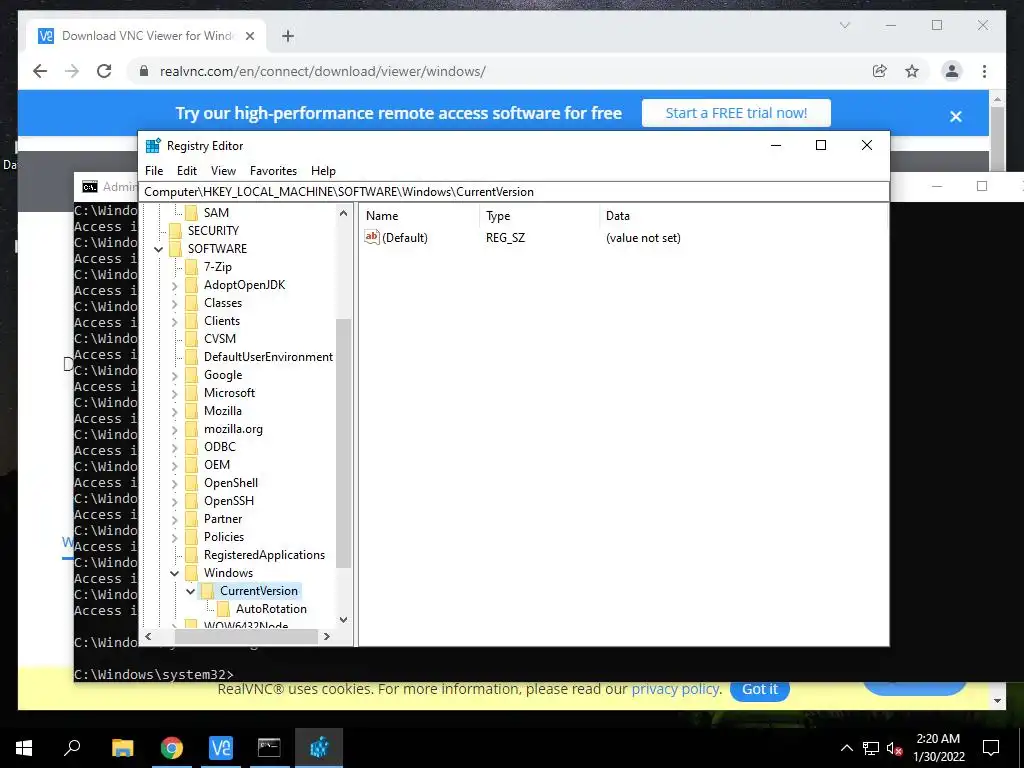
Task: Click the Chrome share page icon
Action: [x=880, y=71]
